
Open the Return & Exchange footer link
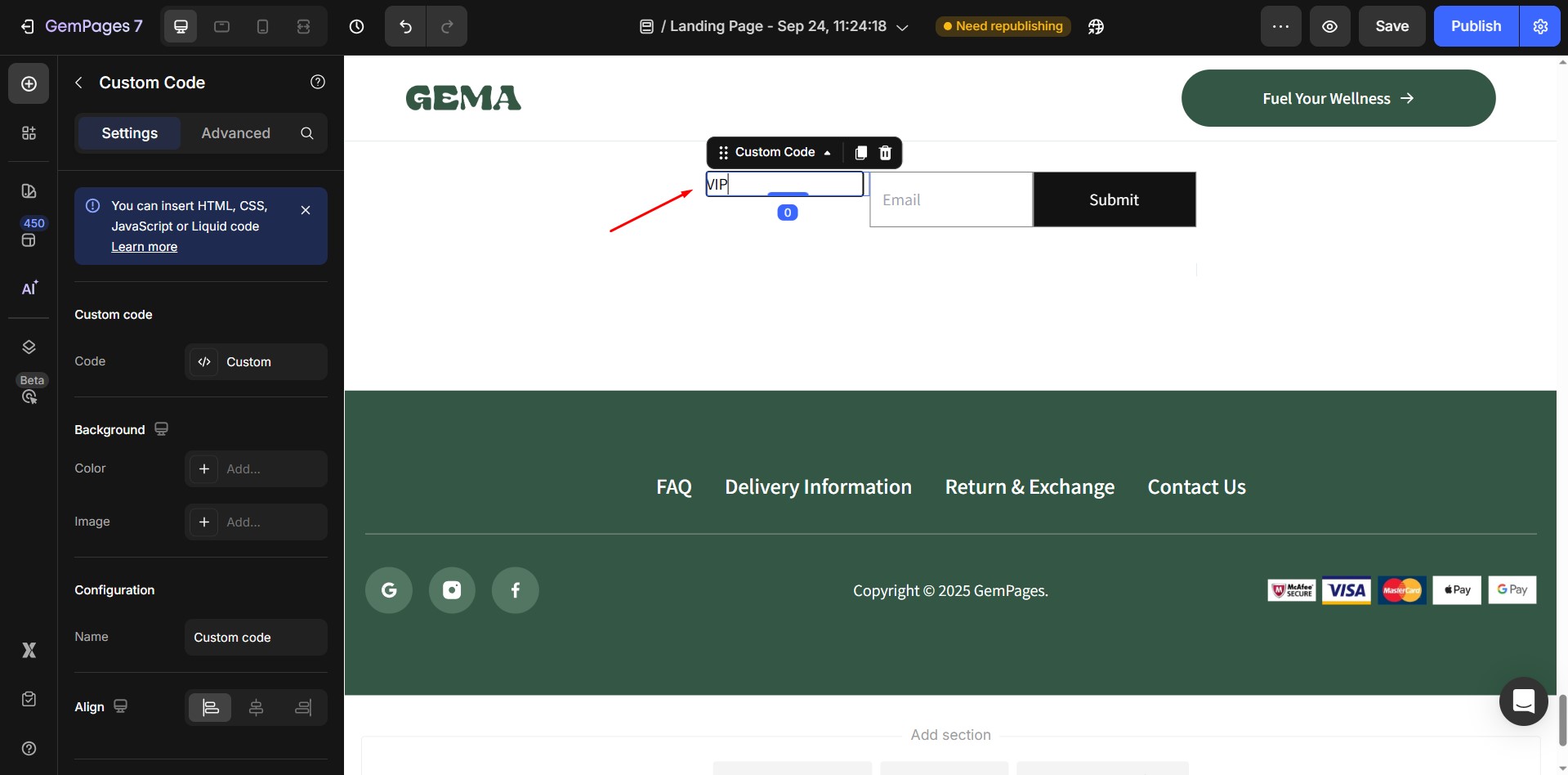pyautogui.click(x=1030, y=487)
